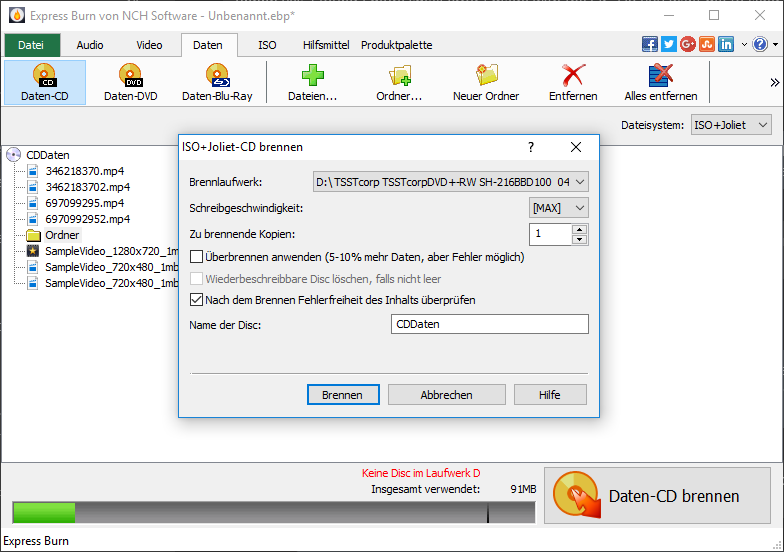The image size is (784, 552).
Task: Open the Facebook share icon
Action: tap(650, 44)
